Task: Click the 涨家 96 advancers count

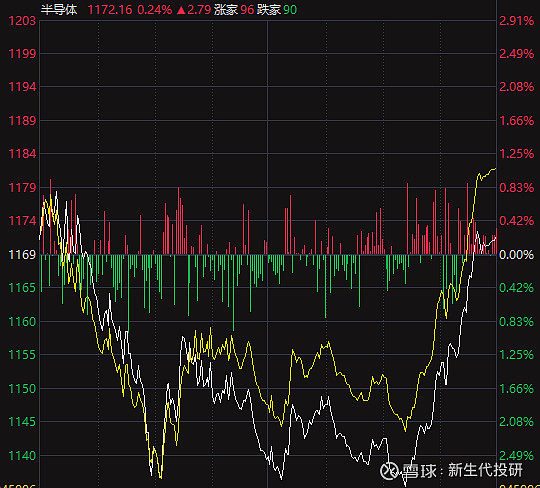Action: (234, 10)
